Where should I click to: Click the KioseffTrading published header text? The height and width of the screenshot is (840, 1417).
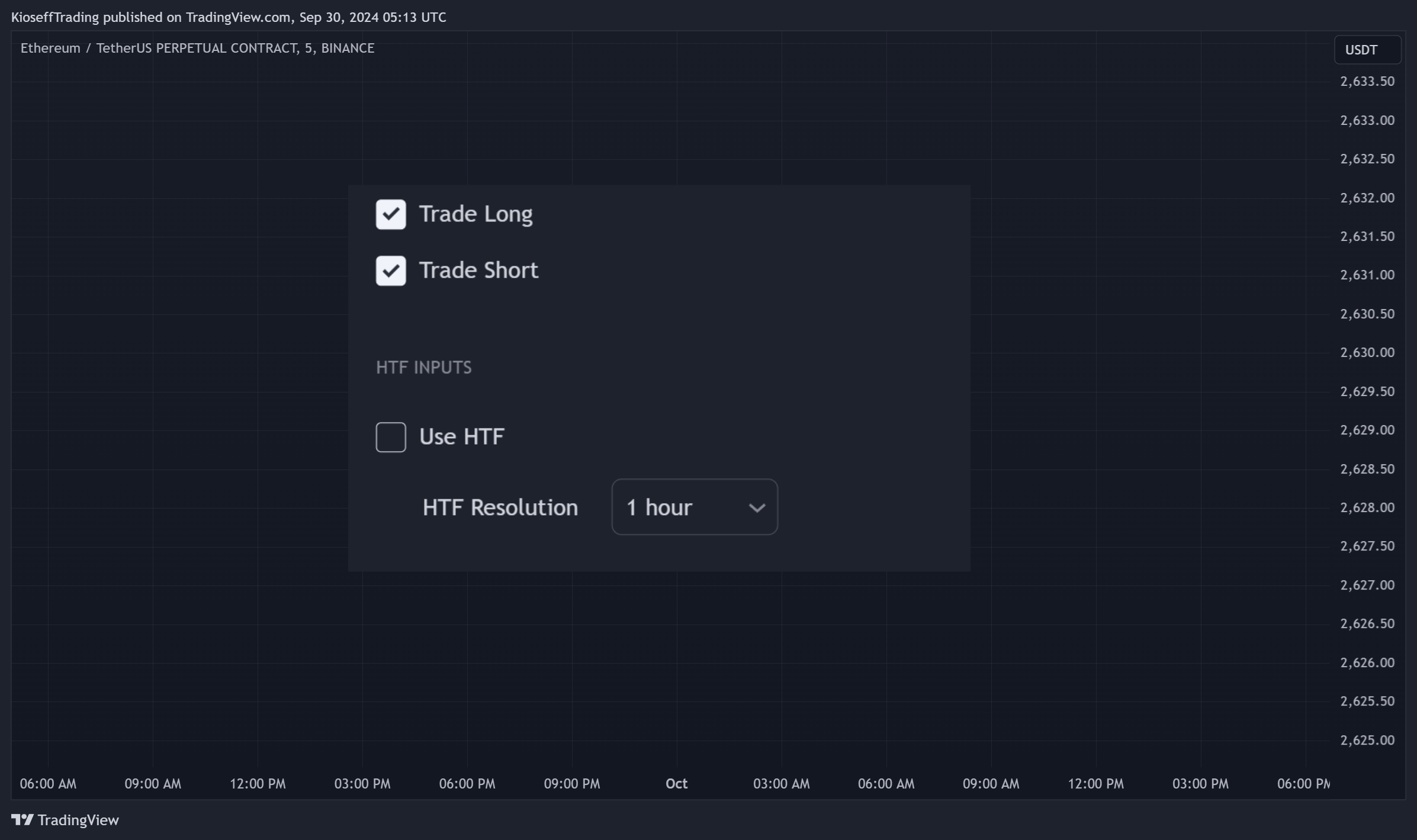[x=229, y=17]
